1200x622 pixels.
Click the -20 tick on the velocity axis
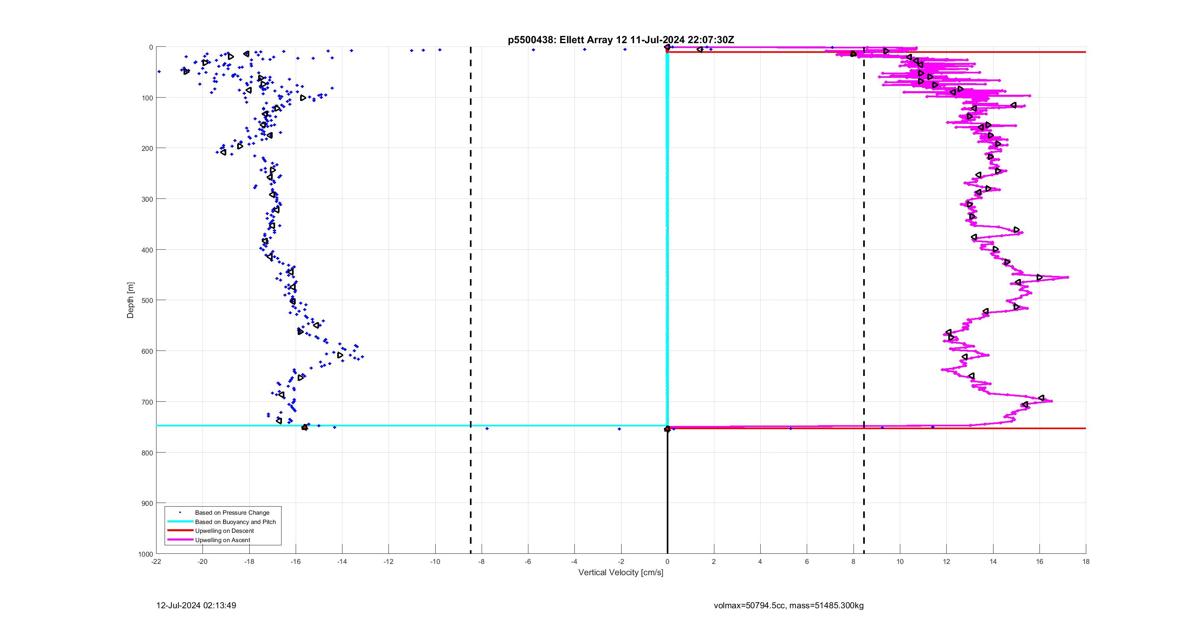click(x=203, y=562)
